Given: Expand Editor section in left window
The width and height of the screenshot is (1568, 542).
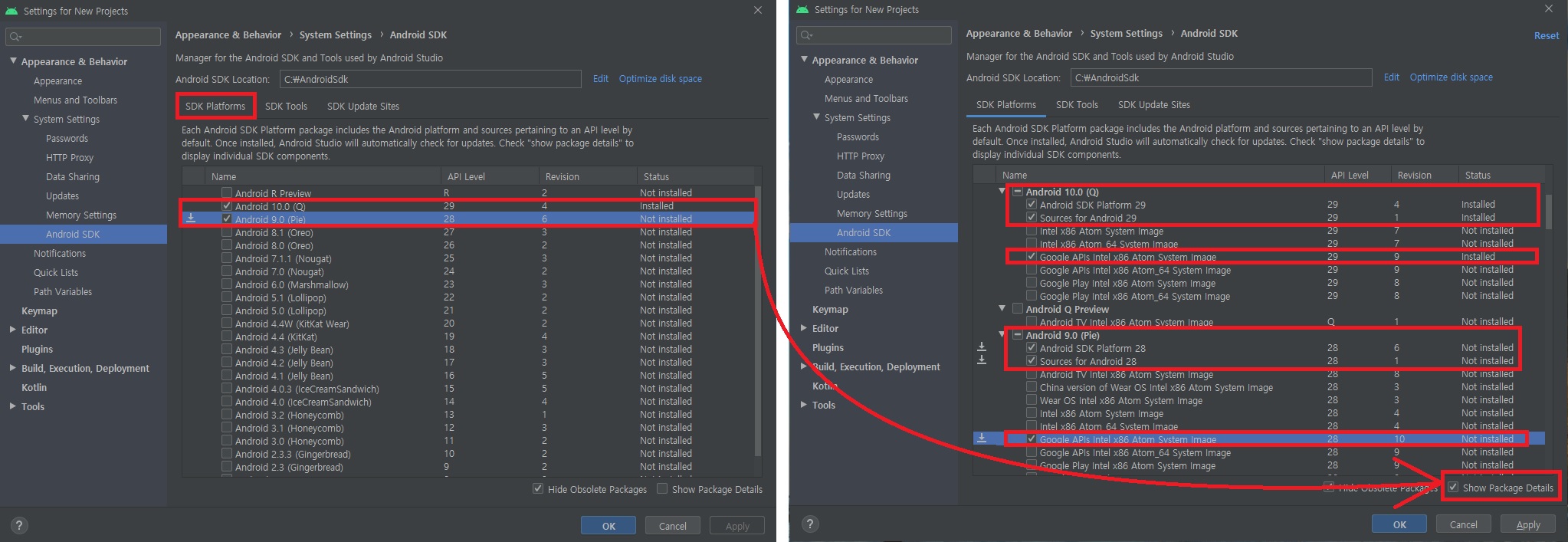Looking at the screenshot, I should [x=13, y=330].
